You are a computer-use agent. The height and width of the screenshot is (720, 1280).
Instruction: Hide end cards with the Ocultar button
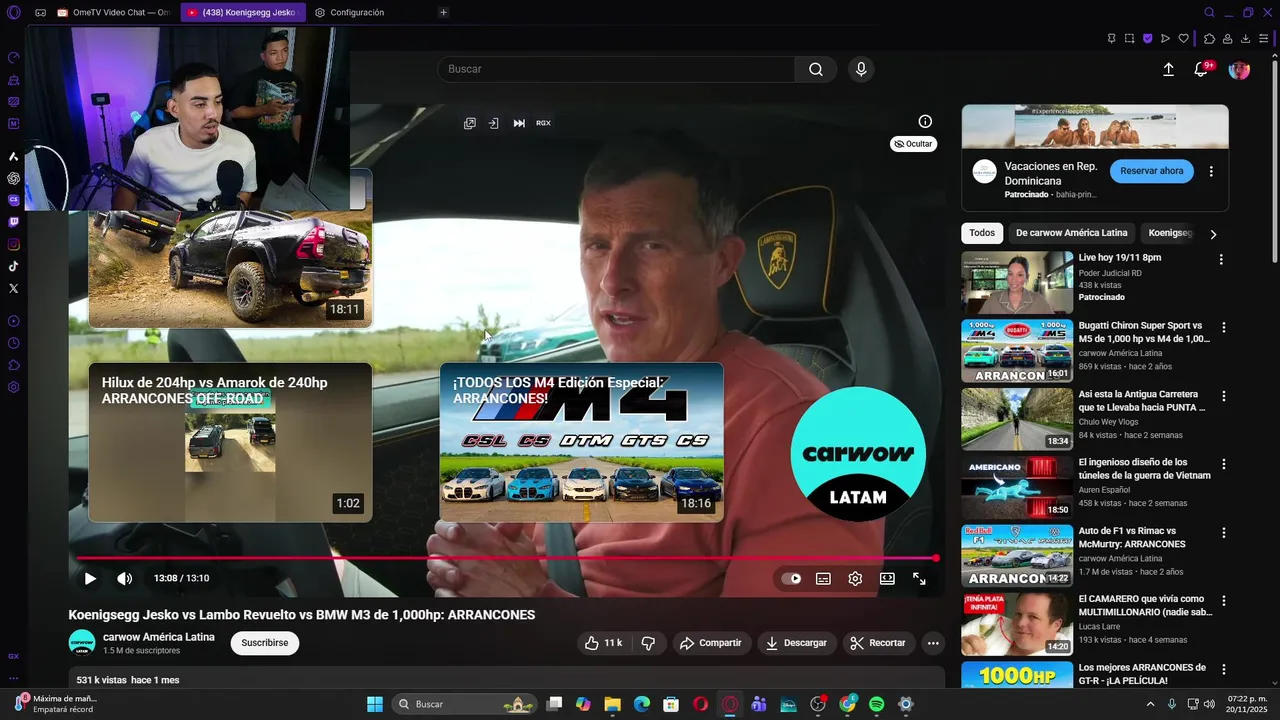click(x=913, y=144)
